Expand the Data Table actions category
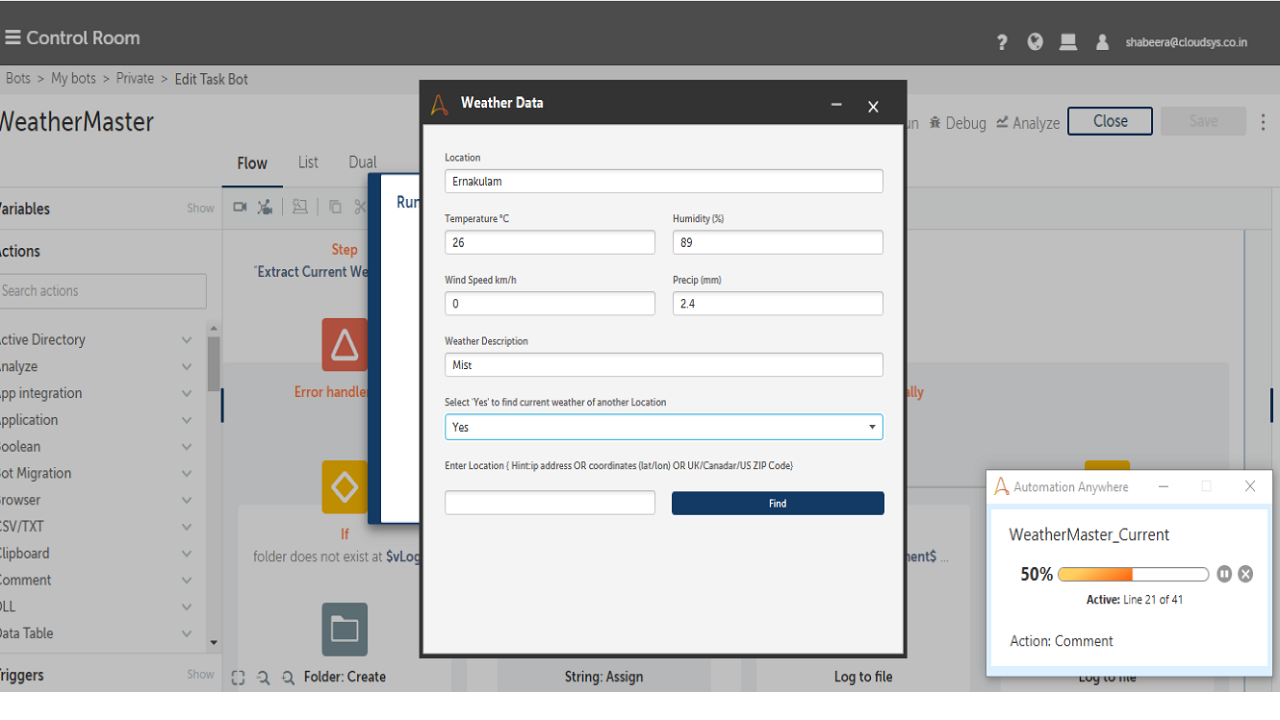Screen dimensions: 1280x720 click(186, 634)
